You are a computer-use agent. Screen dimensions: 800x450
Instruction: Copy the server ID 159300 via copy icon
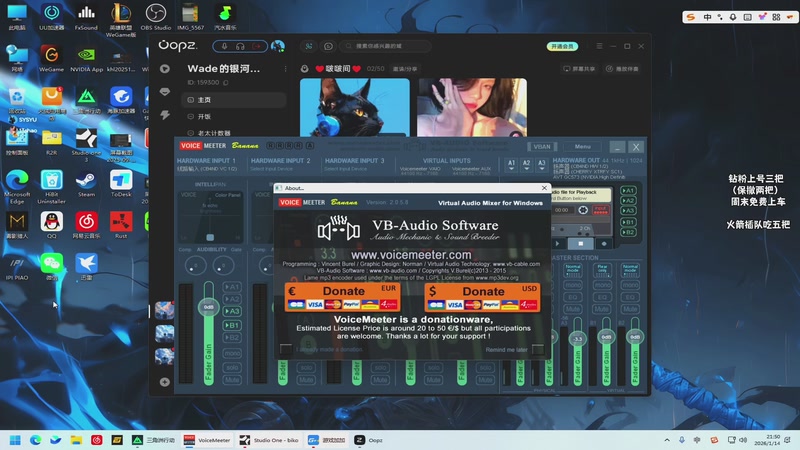pos(226,83)
